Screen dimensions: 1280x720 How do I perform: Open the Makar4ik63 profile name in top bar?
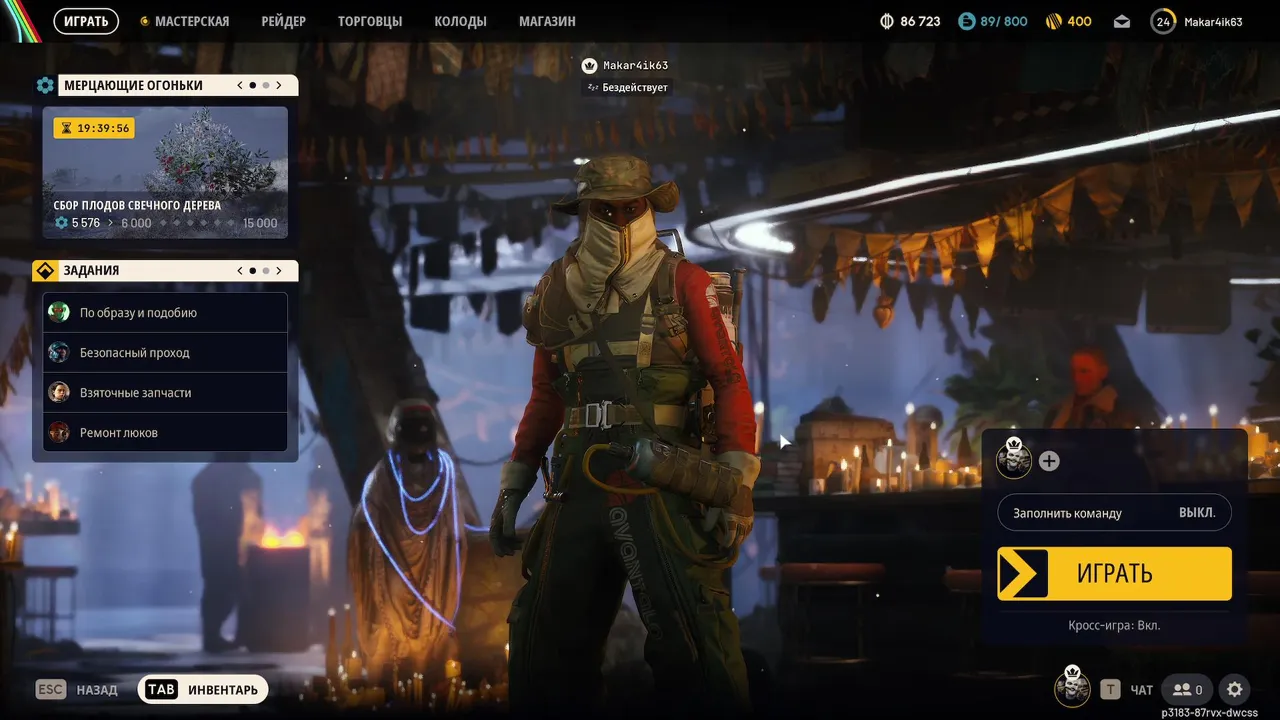[1213, 21]
